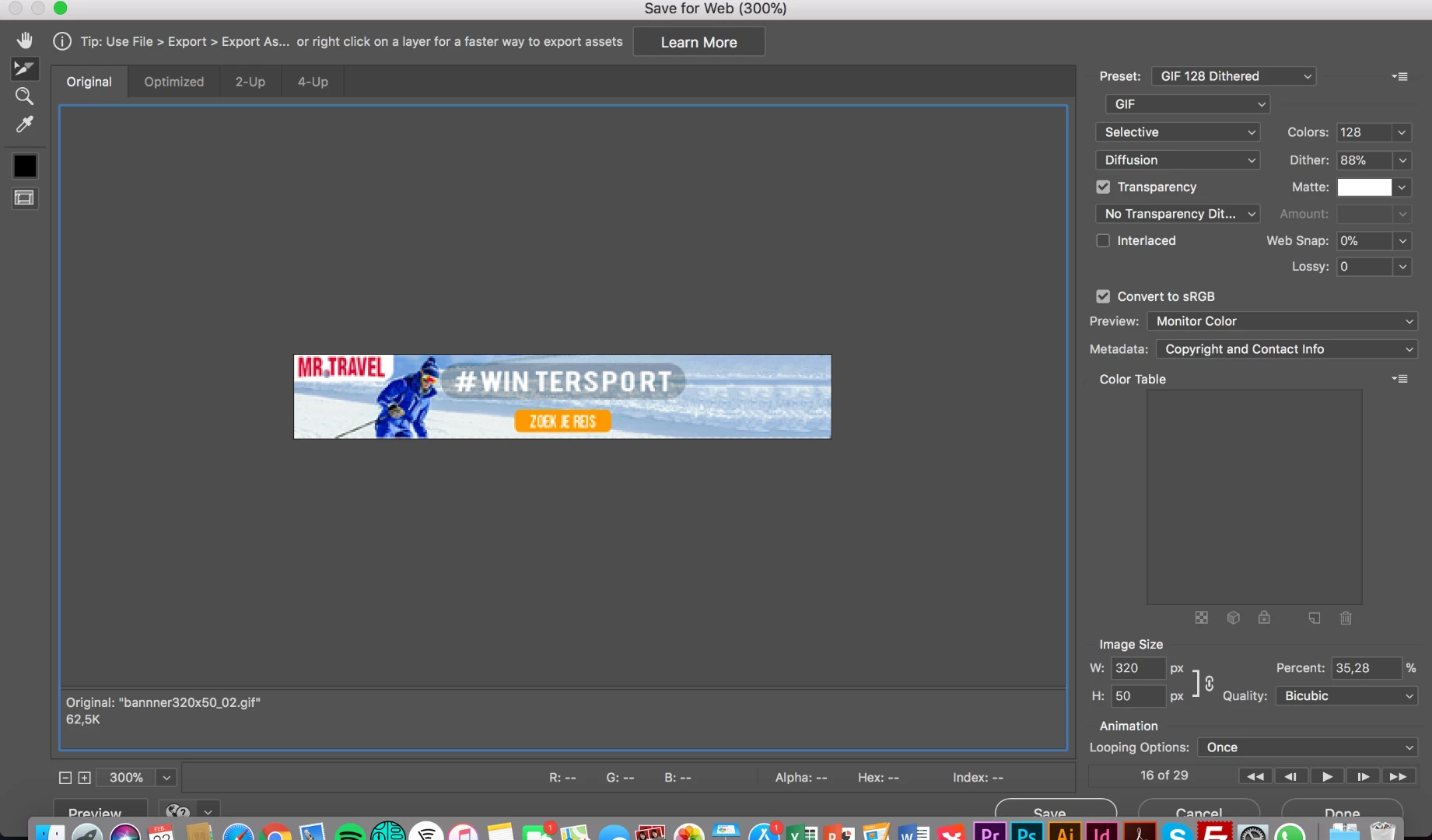Click the Height input field
The width and height of the screenshot is (1432, 840).
pos(1138,696)
